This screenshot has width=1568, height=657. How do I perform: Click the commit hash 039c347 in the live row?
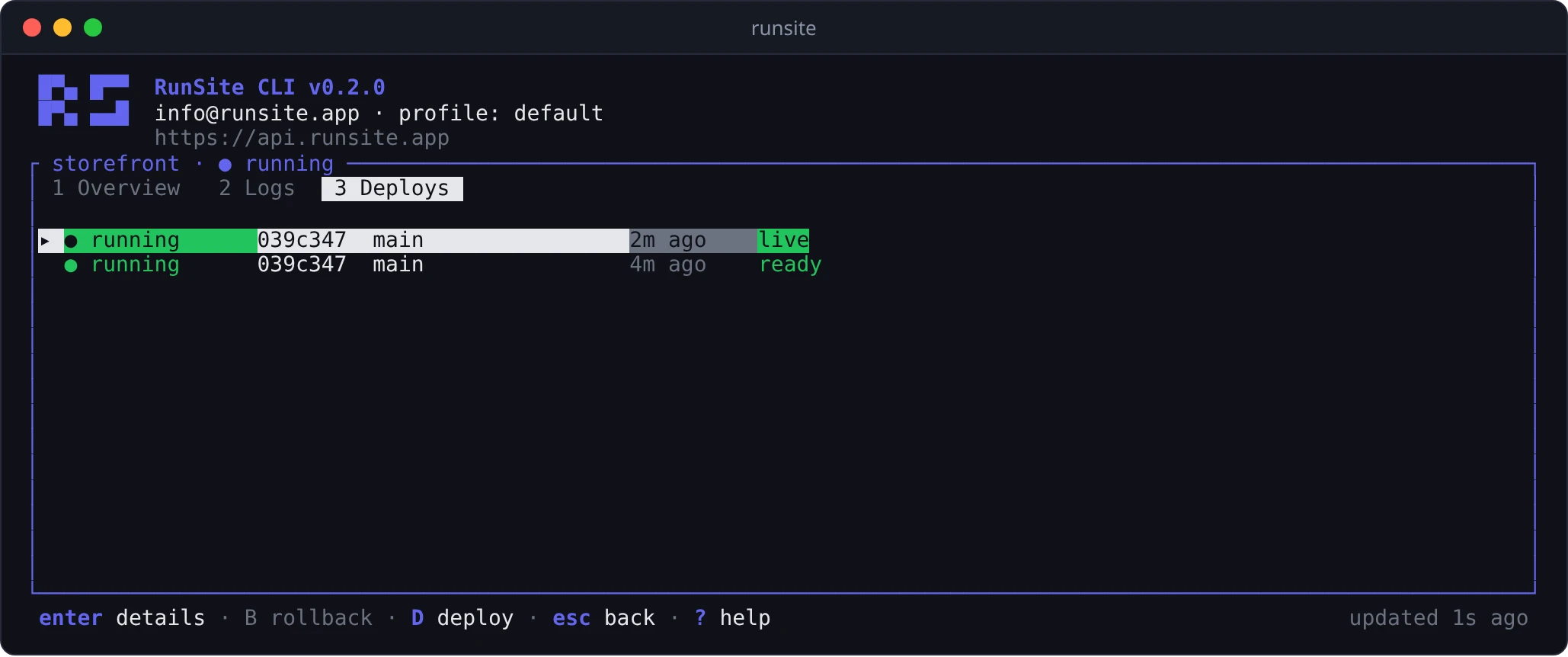(302, 240)
